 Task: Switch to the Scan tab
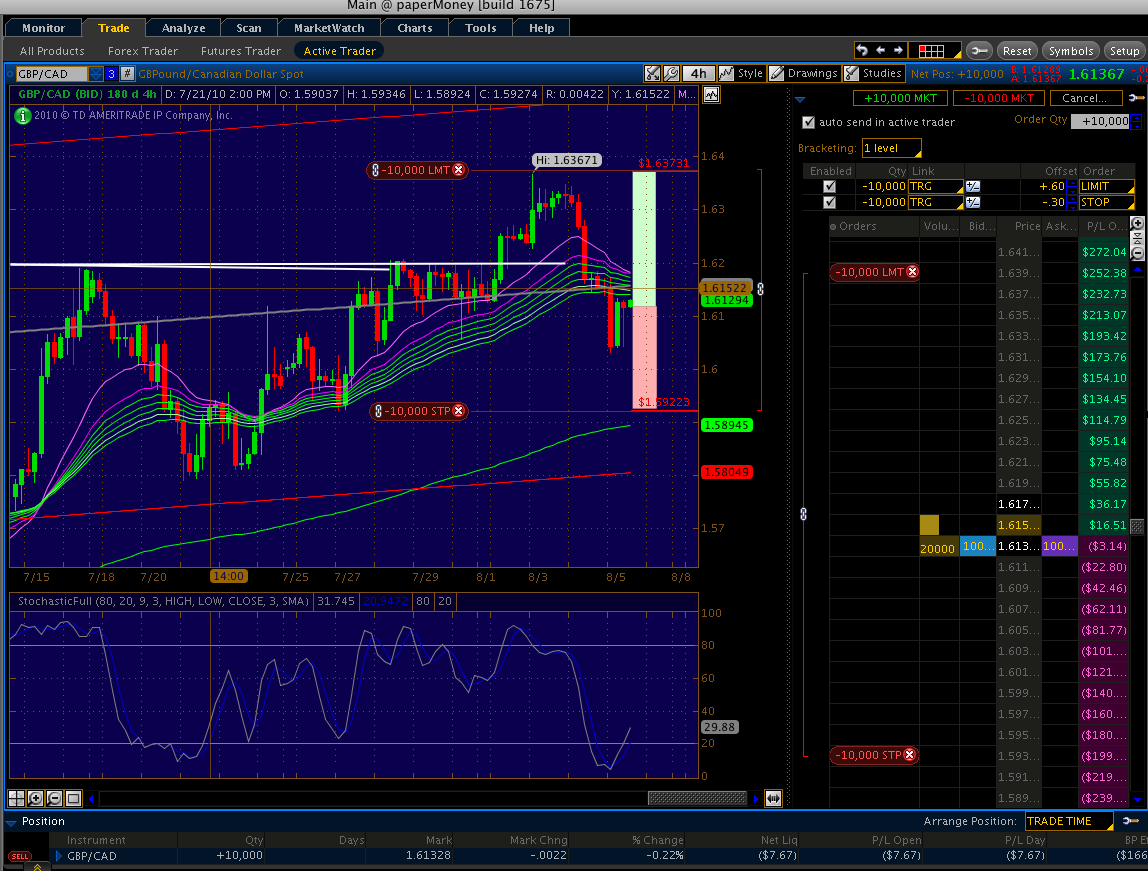point(249,28)
